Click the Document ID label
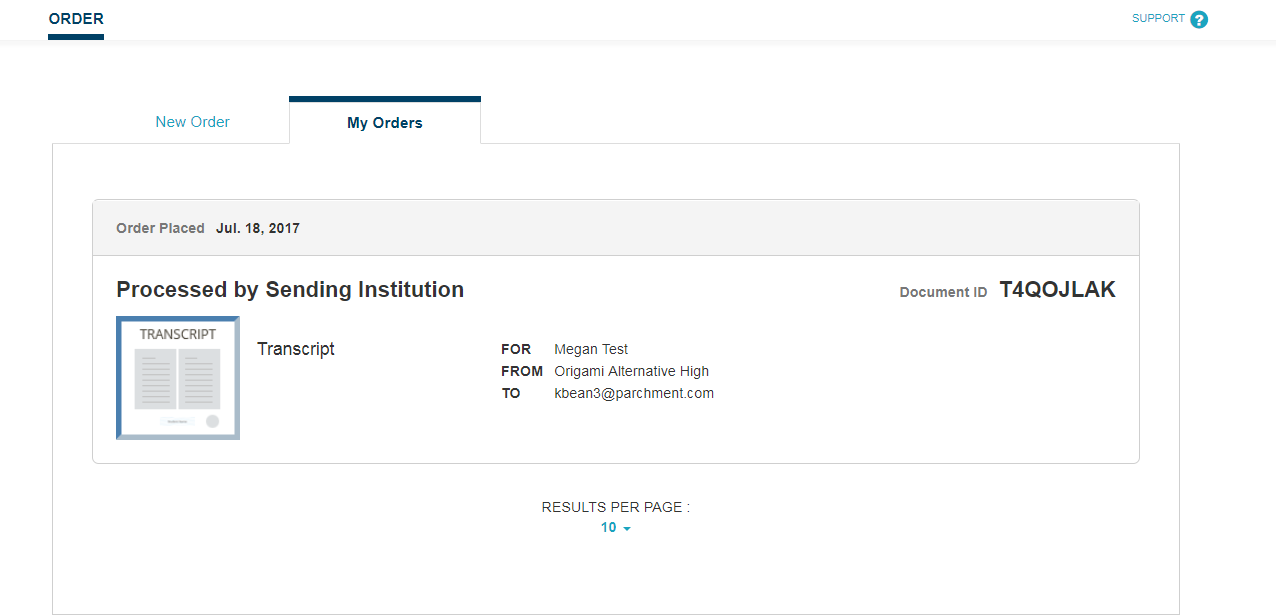This screenshot has height=615, width=1276. [943, 292]
